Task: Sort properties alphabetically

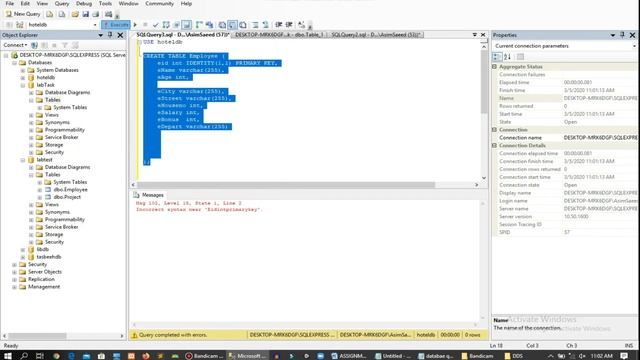Action: point(507,57)
